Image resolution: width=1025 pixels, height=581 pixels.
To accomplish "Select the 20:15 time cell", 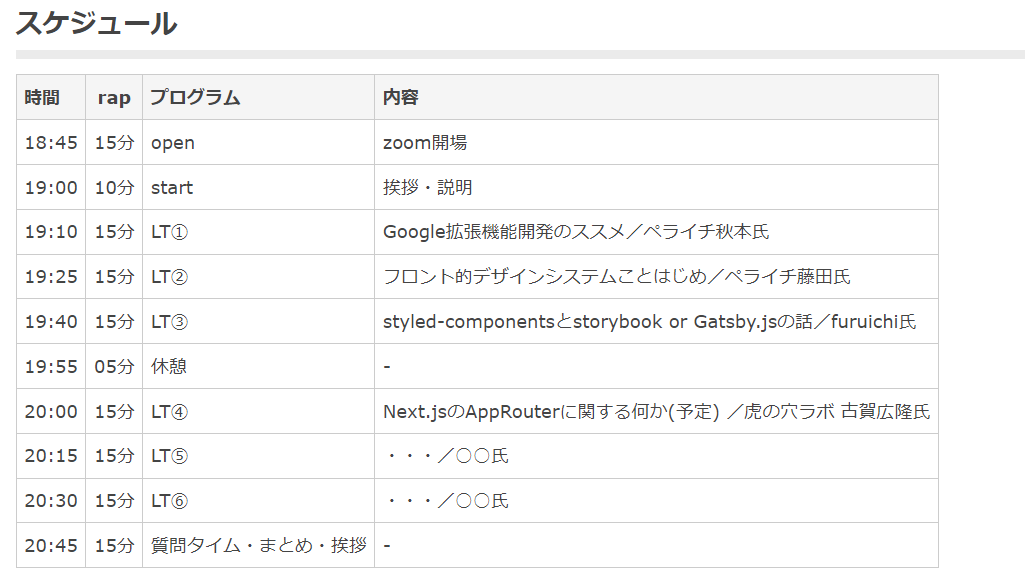I will 51,456.
